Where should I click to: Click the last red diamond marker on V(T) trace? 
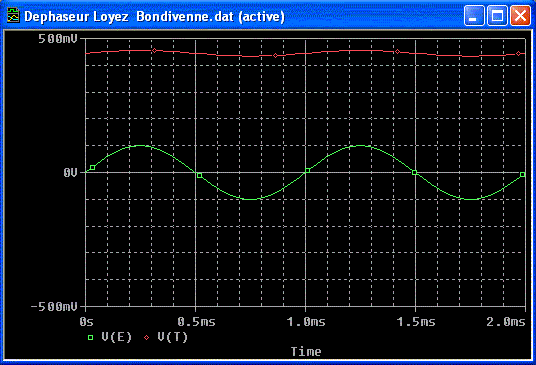pyautogui.click(x=519, y=54)
